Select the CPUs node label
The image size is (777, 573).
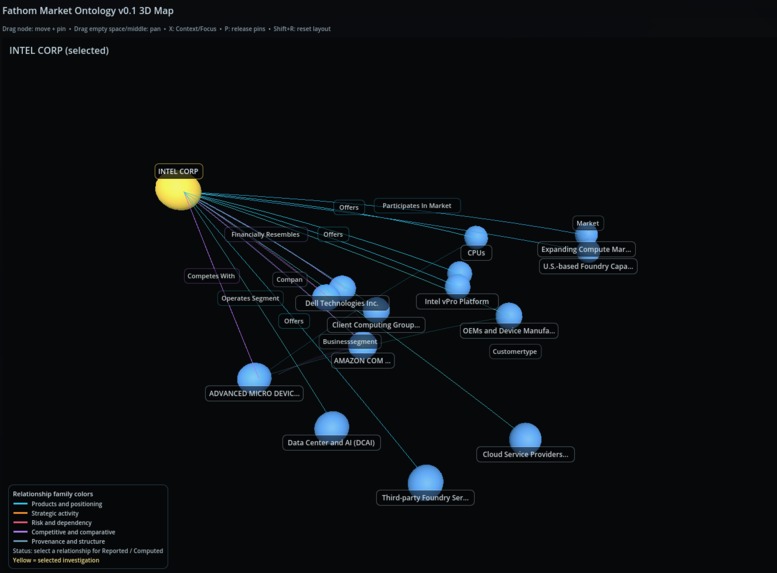(476, 253)
